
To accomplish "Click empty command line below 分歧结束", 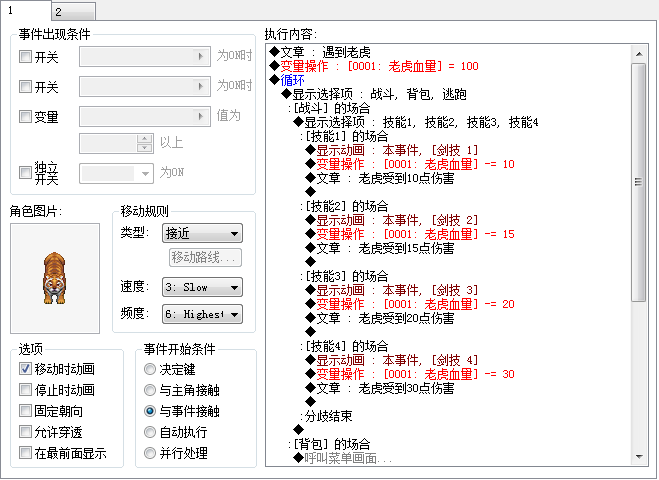I will 299,430.
